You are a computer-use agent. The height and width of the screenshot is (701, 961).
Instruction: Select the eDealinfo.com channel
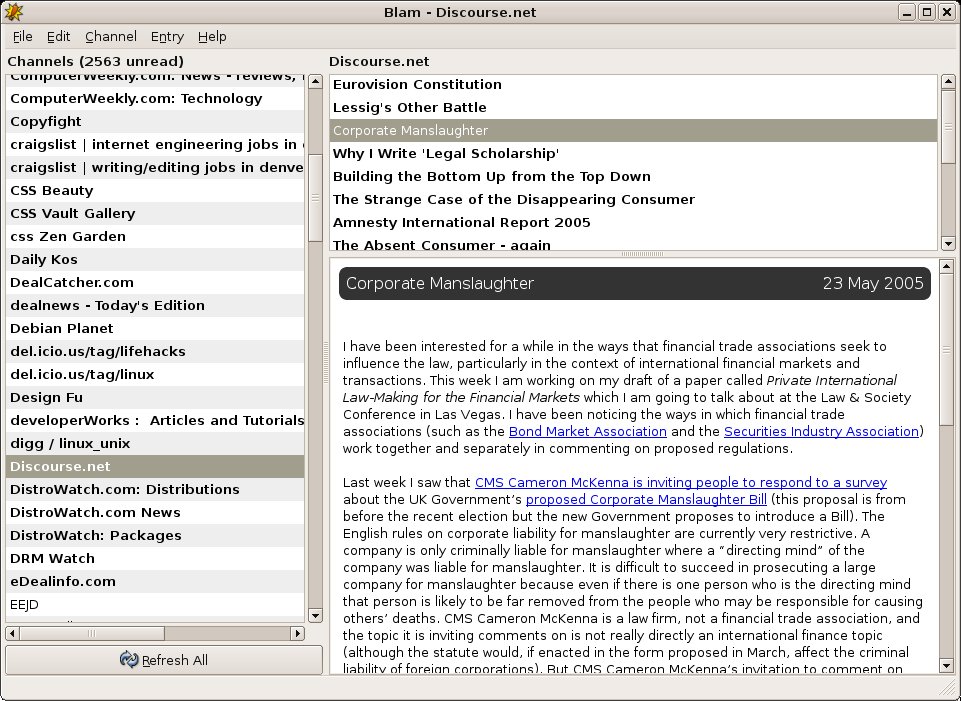click(x=155, y=581)
